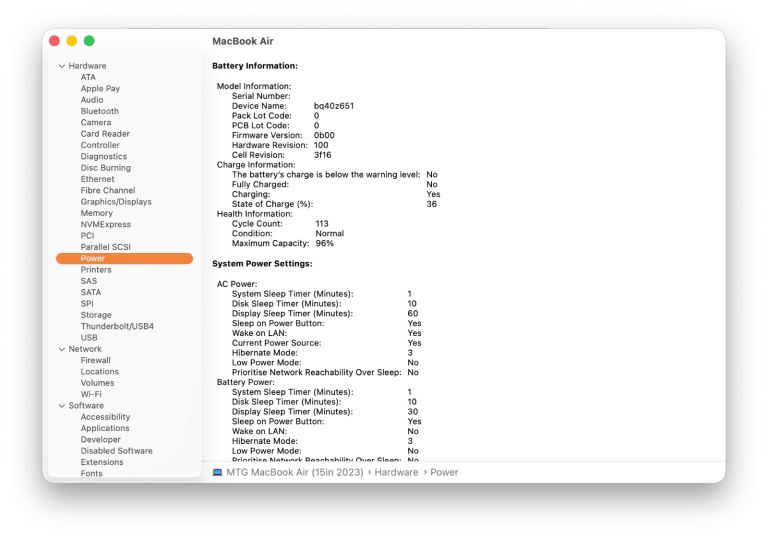Open the Firewall network item
The width and height of the screenshot is (768, 539).
click(96, 360)
